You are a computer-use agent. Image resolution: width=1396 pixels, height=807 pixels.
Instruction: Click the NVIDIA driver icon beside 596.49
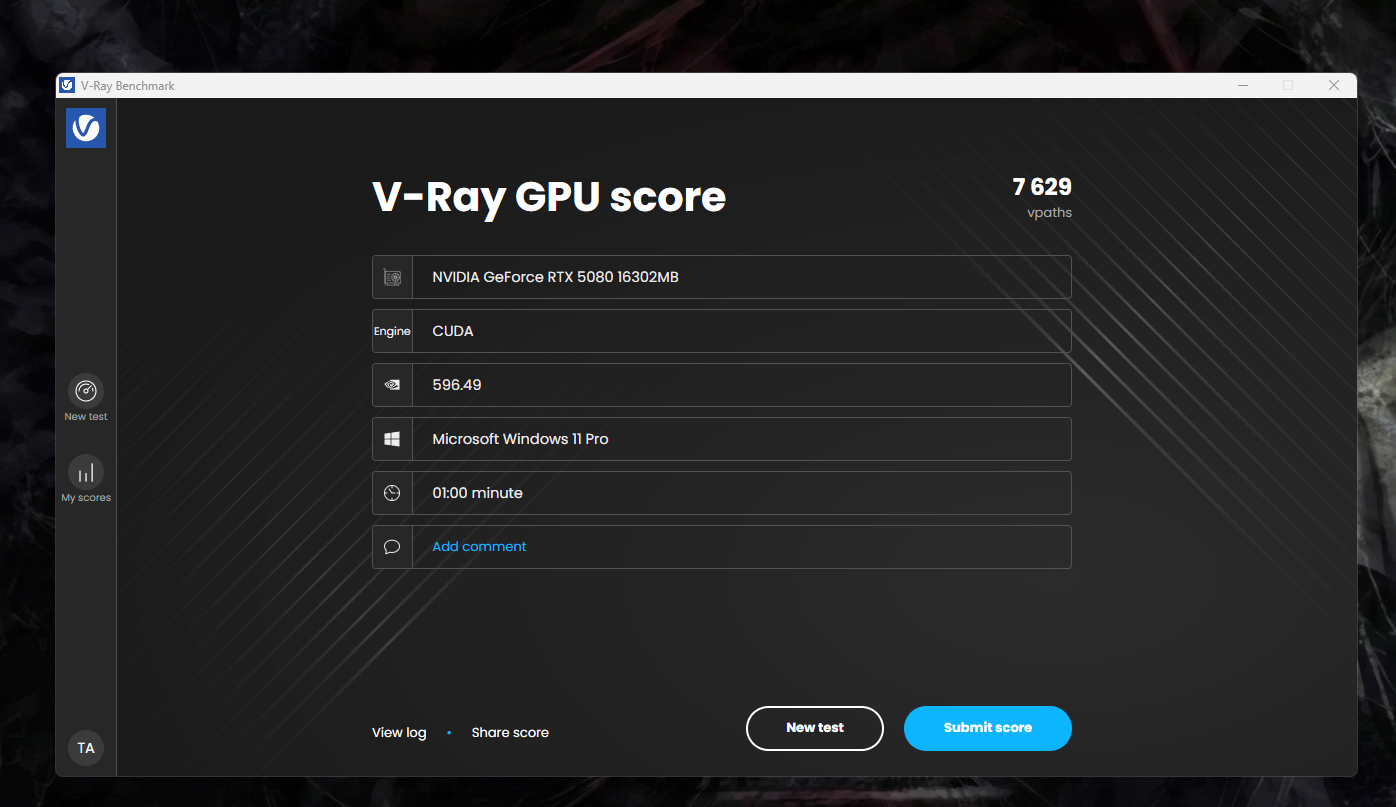(x=392, y=385)
